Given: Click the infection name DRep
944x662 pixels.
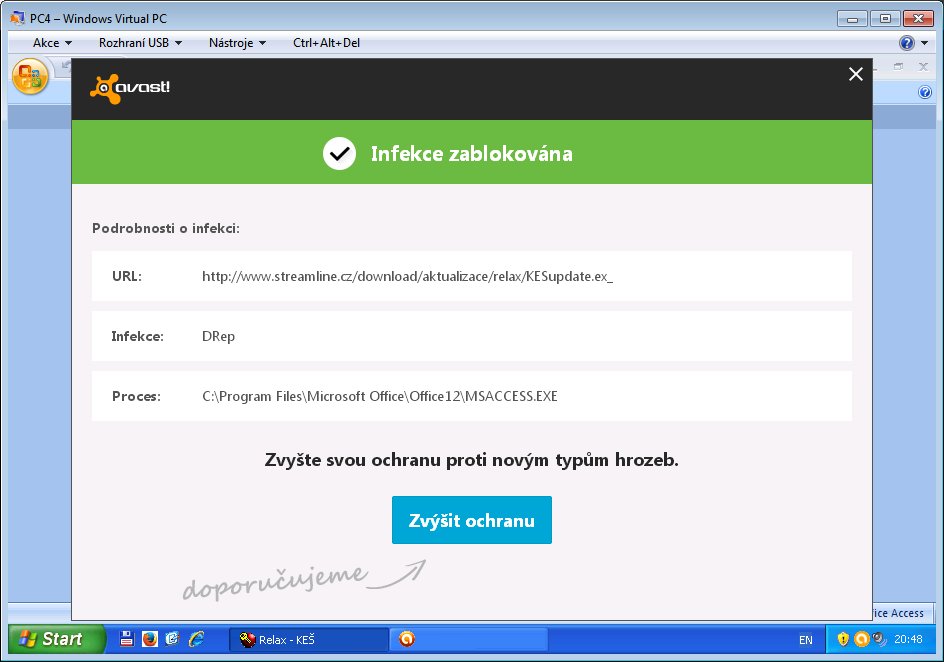Looking at the screenshot, I should tap(218, 336).
